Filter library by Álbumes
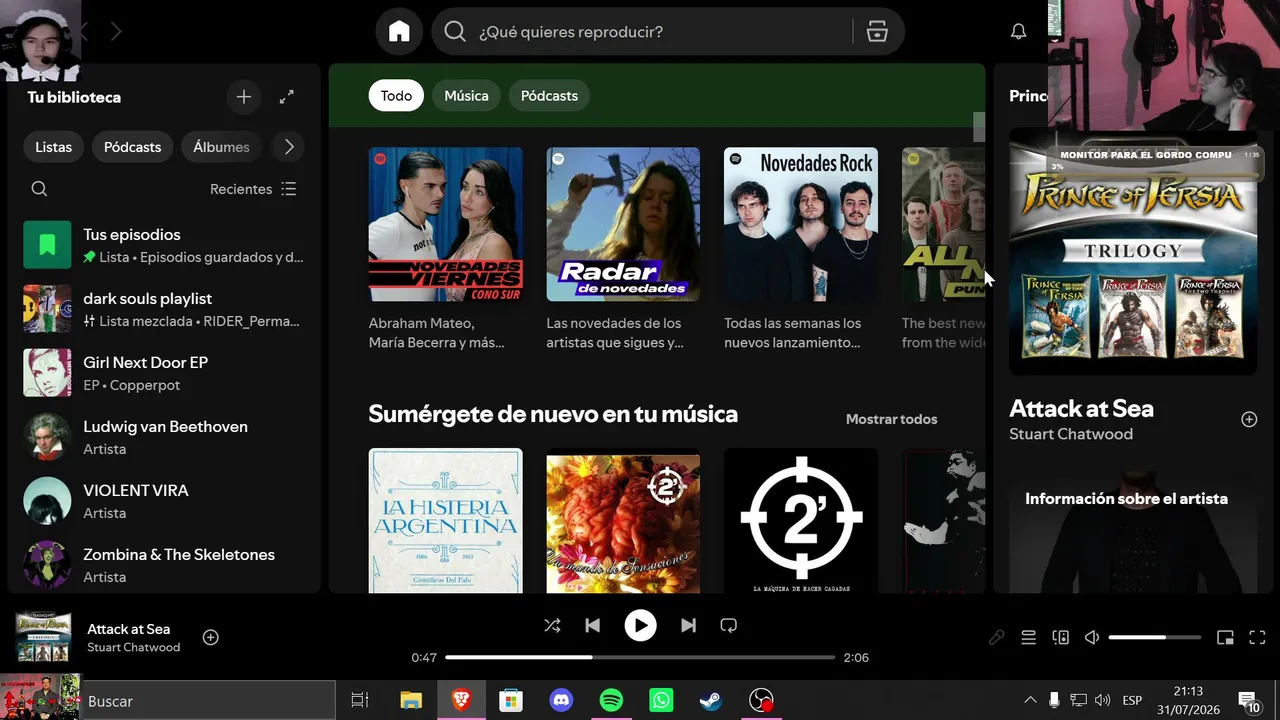 (x=221, y=147)
